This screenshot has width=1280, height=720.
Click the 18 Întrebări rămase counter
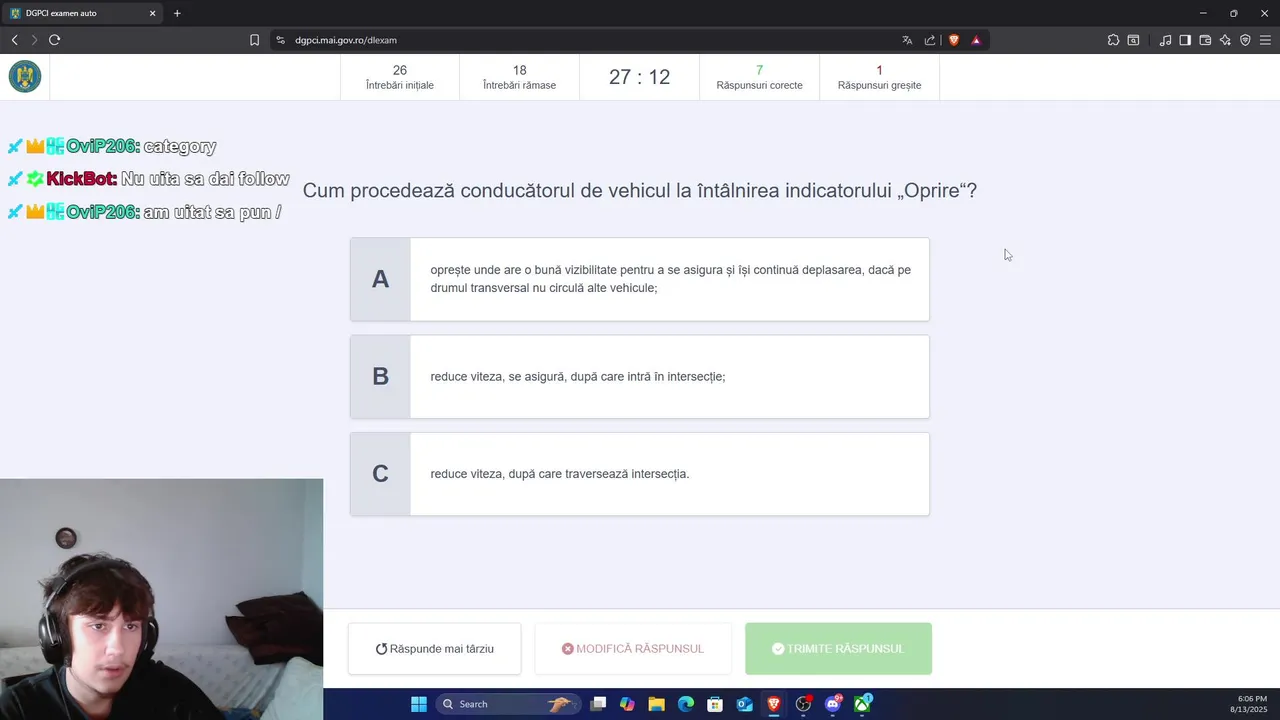pyautogui.click(x=519, y=77)
